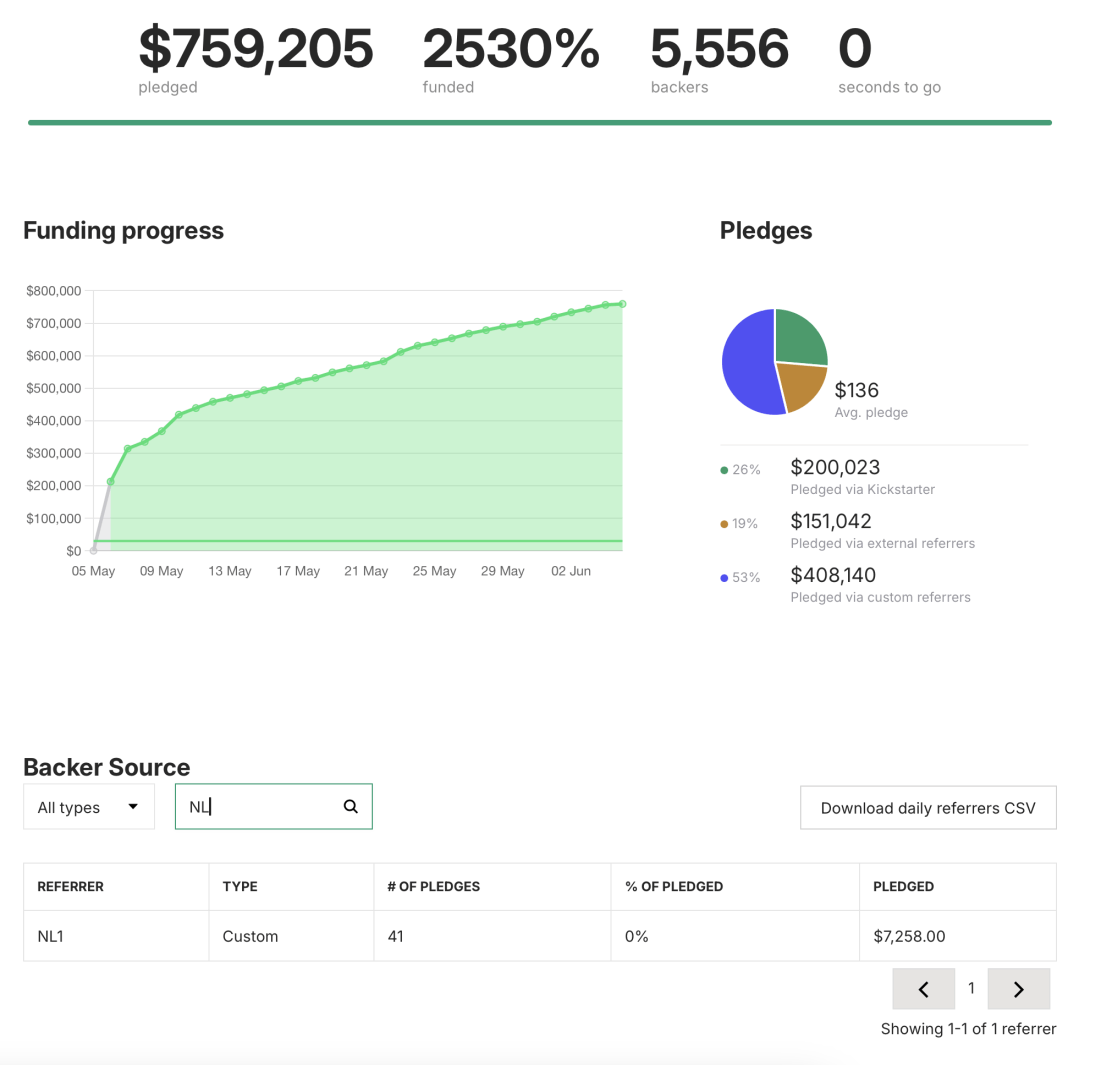Click the search magnifier icon
This screenshot has height=1065, width=1101.
(x=350, y=806)
